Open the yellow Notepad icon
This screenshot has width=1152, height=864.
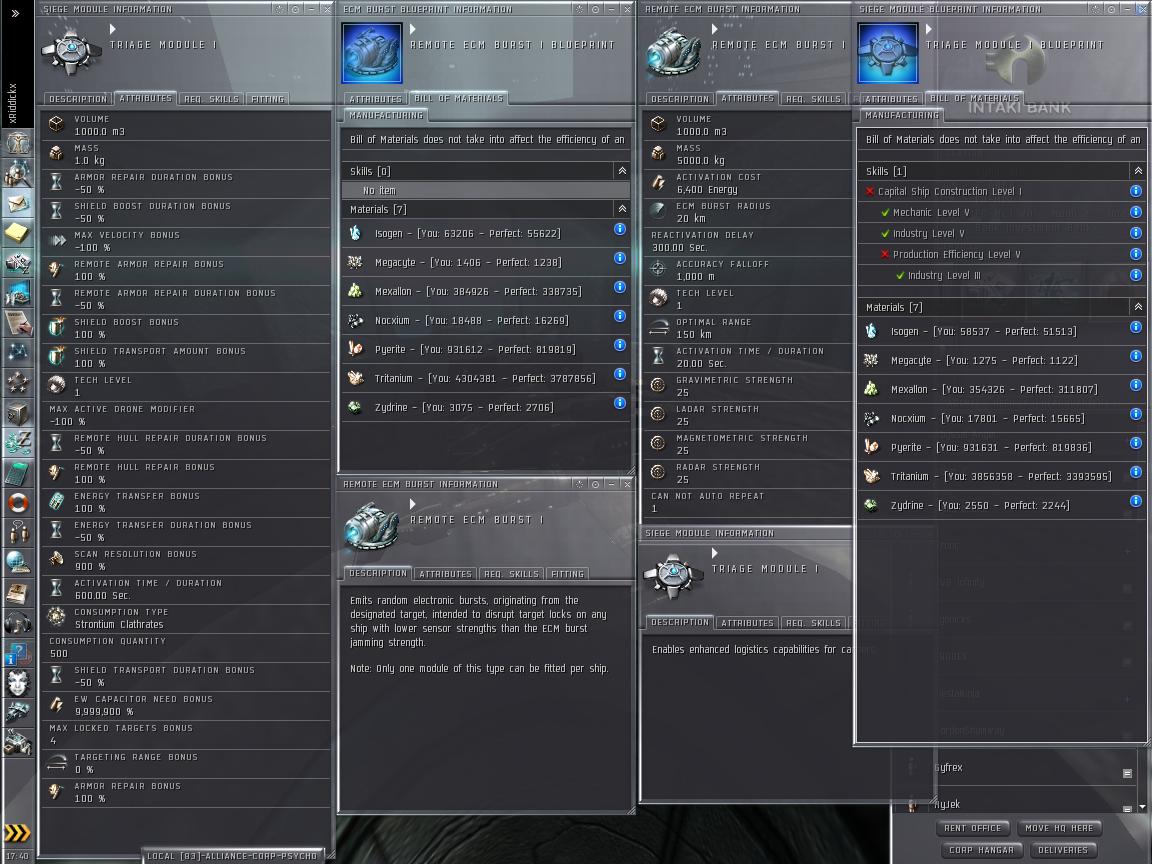(x=18, y=234)
